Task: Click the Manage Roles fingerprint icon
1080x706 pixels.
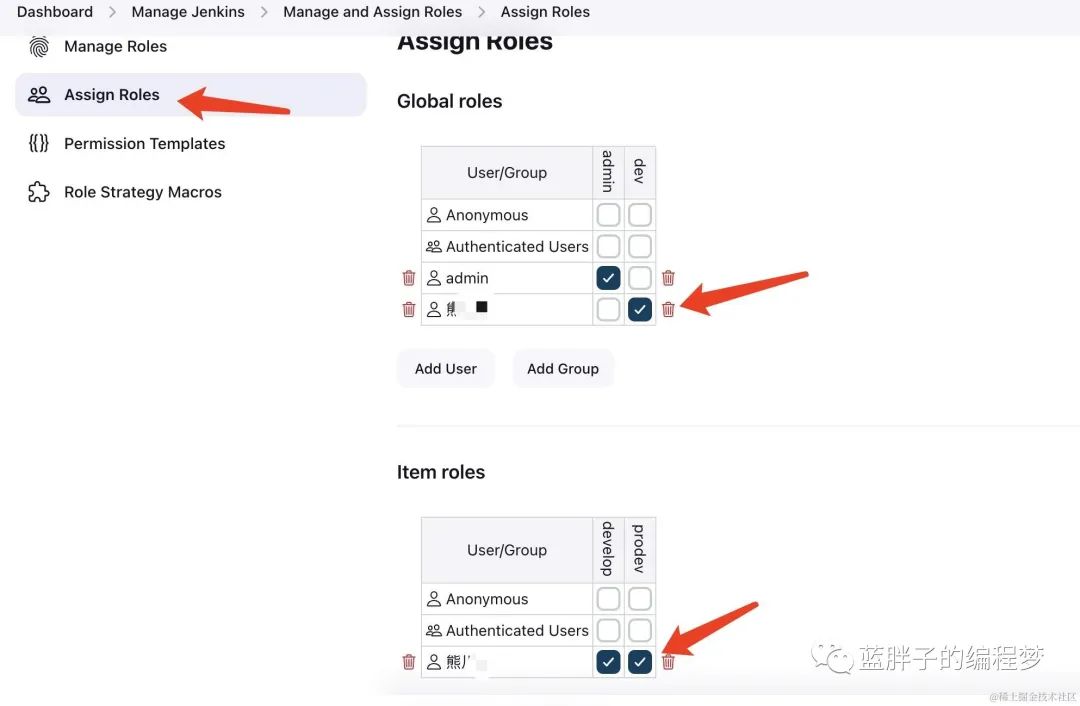Action: pos(39,46)
